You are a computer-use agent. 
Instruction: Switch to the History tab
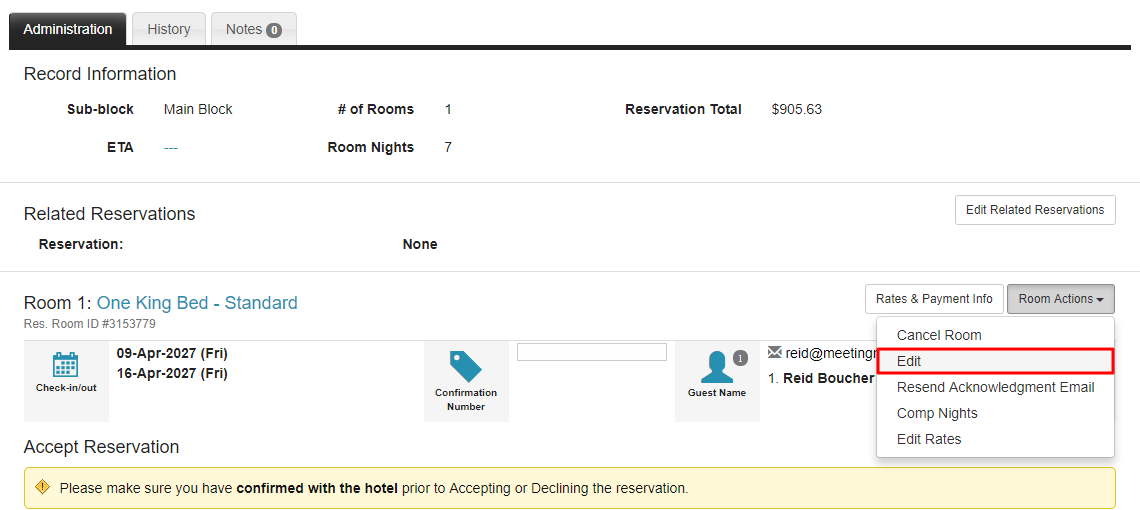(168, 29)
